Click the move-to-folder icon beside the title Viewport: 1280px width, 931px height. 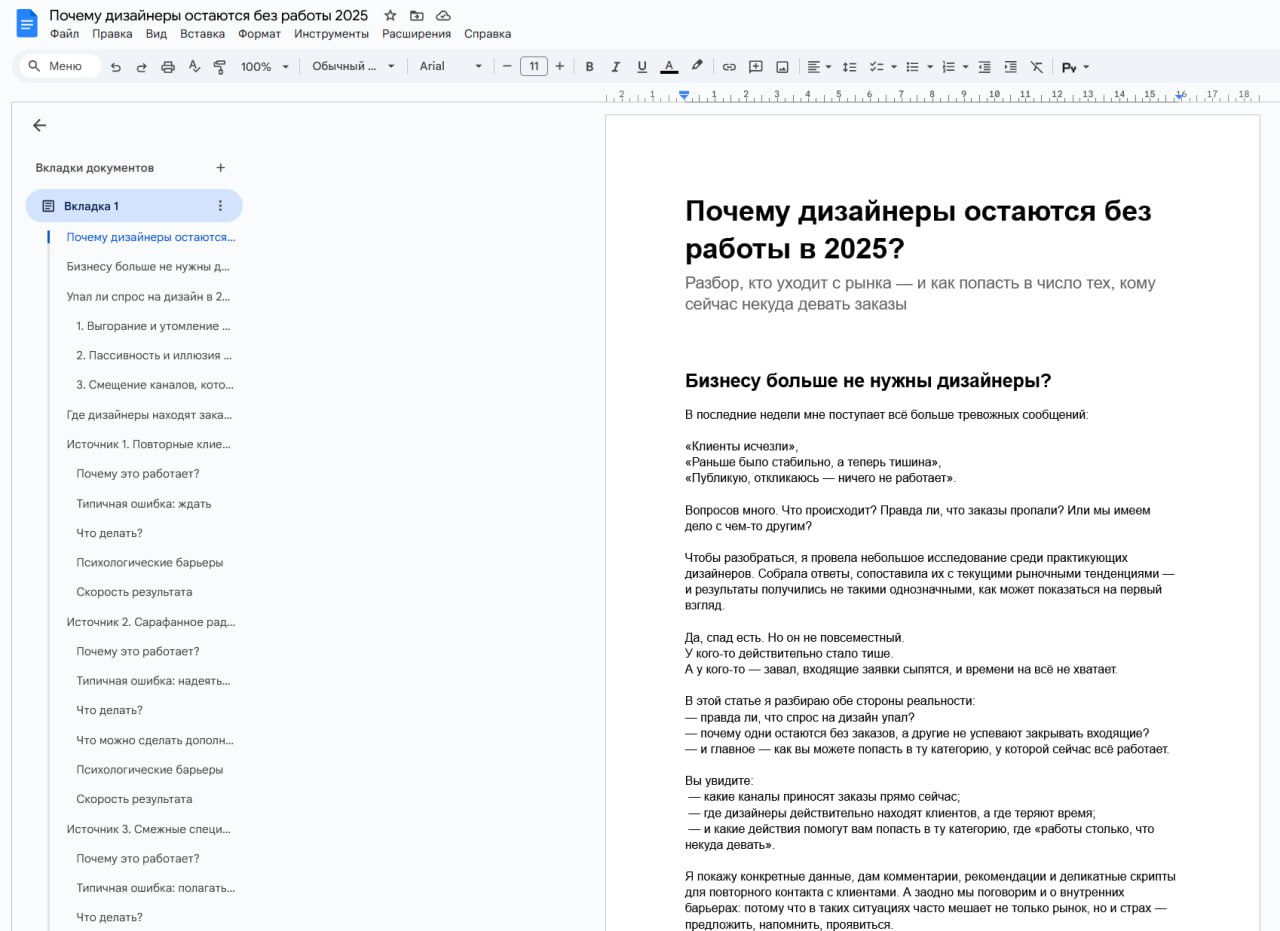tap(417, 16)
